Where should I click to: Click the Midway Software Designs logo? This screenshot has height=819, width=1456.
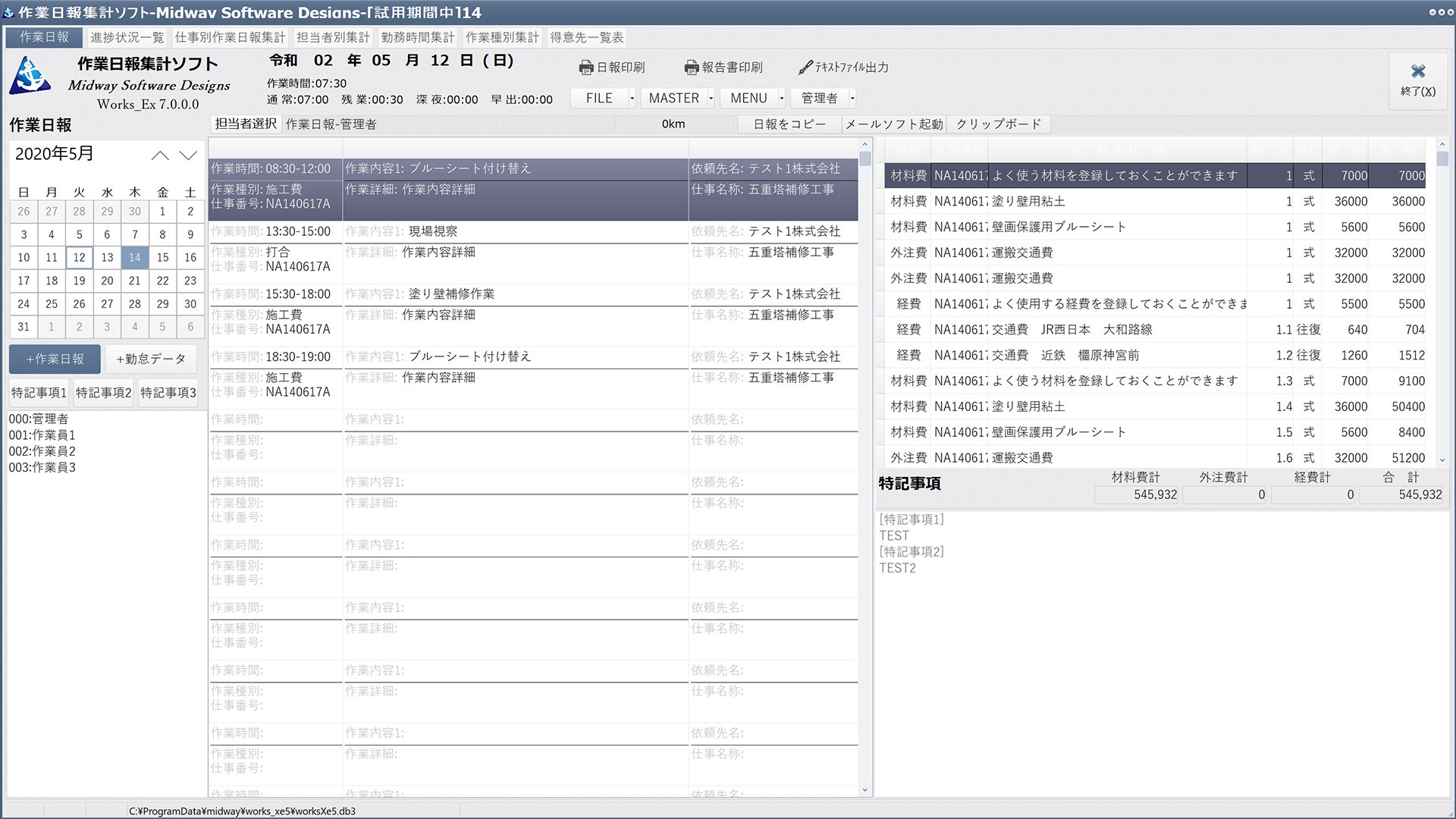click(30, 76)
